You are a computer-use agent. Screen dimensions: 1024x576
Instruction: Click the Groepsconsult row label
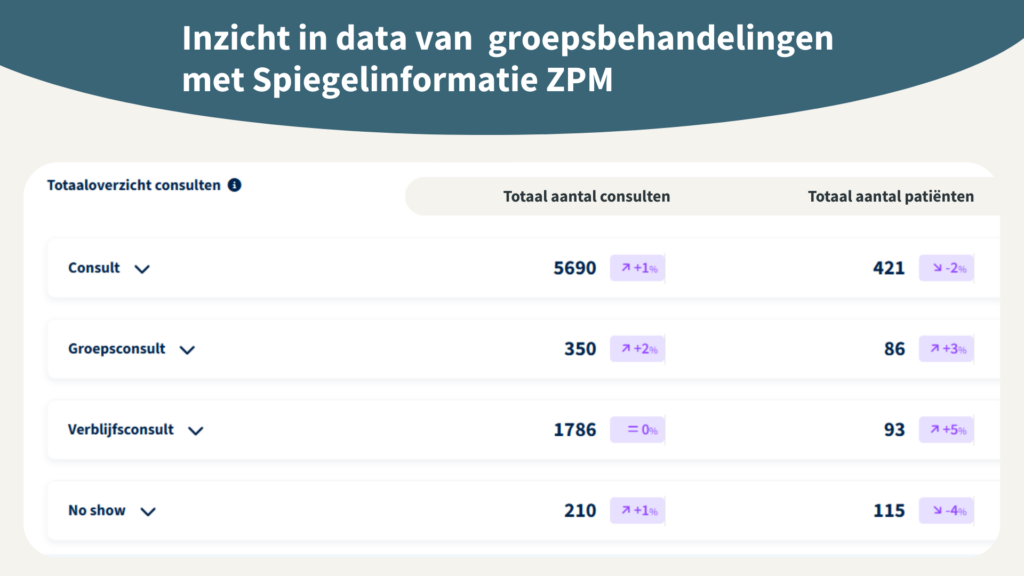click(117, 349)
